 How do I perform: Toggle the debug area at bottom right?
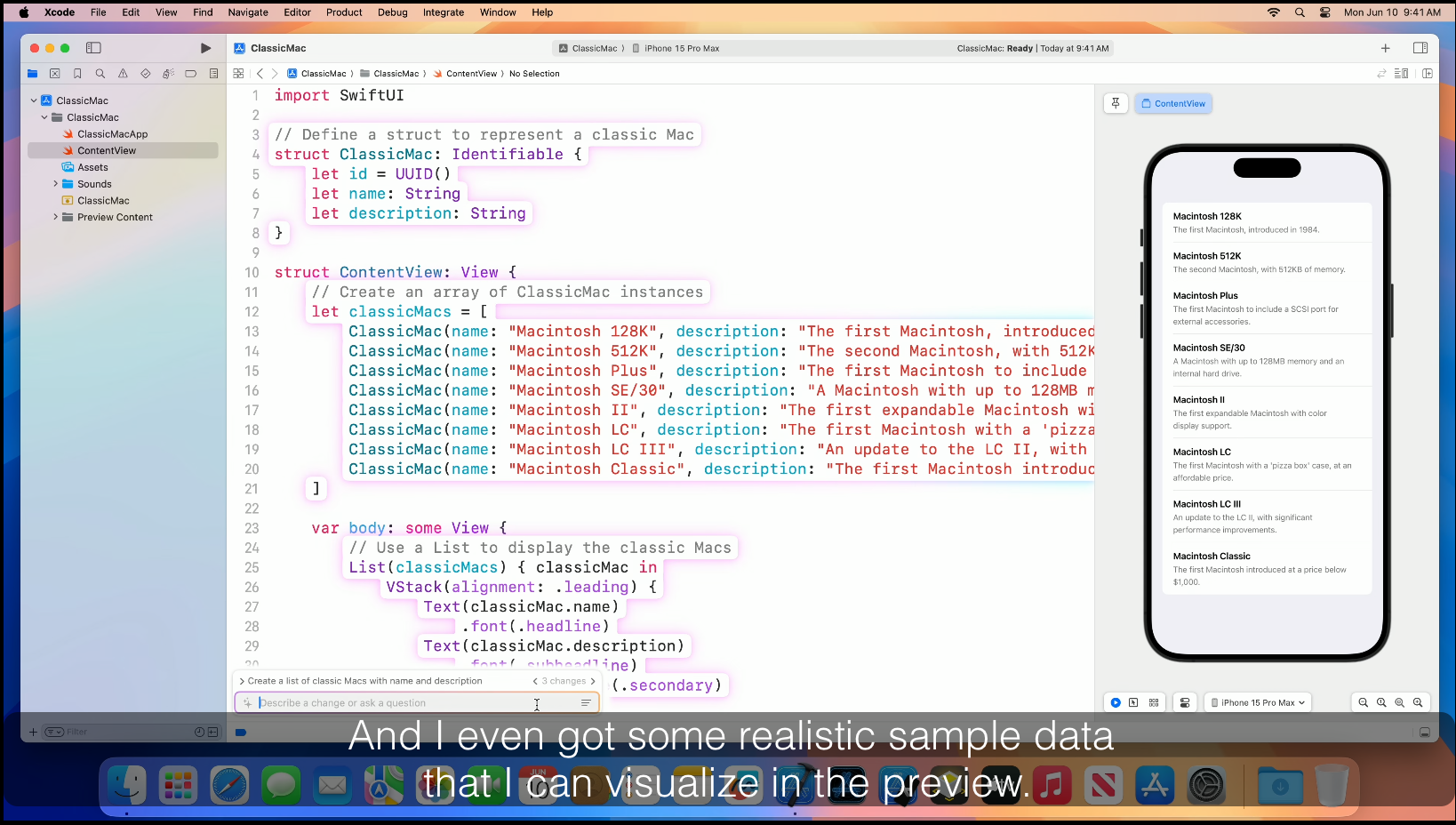click(1424, 733)
